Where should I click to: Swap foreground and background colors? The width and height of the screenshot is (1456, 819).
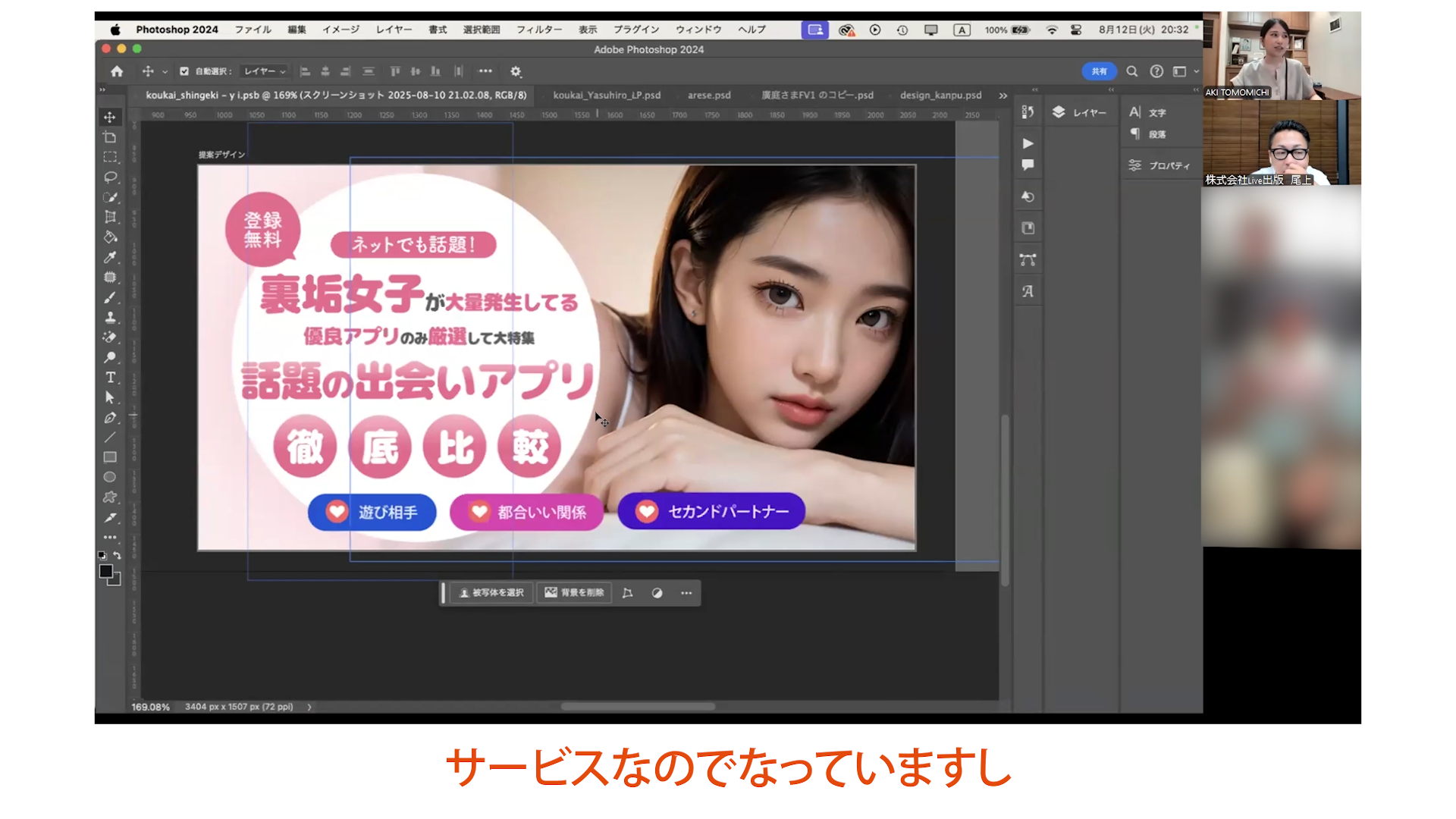[x=117, y=555]
